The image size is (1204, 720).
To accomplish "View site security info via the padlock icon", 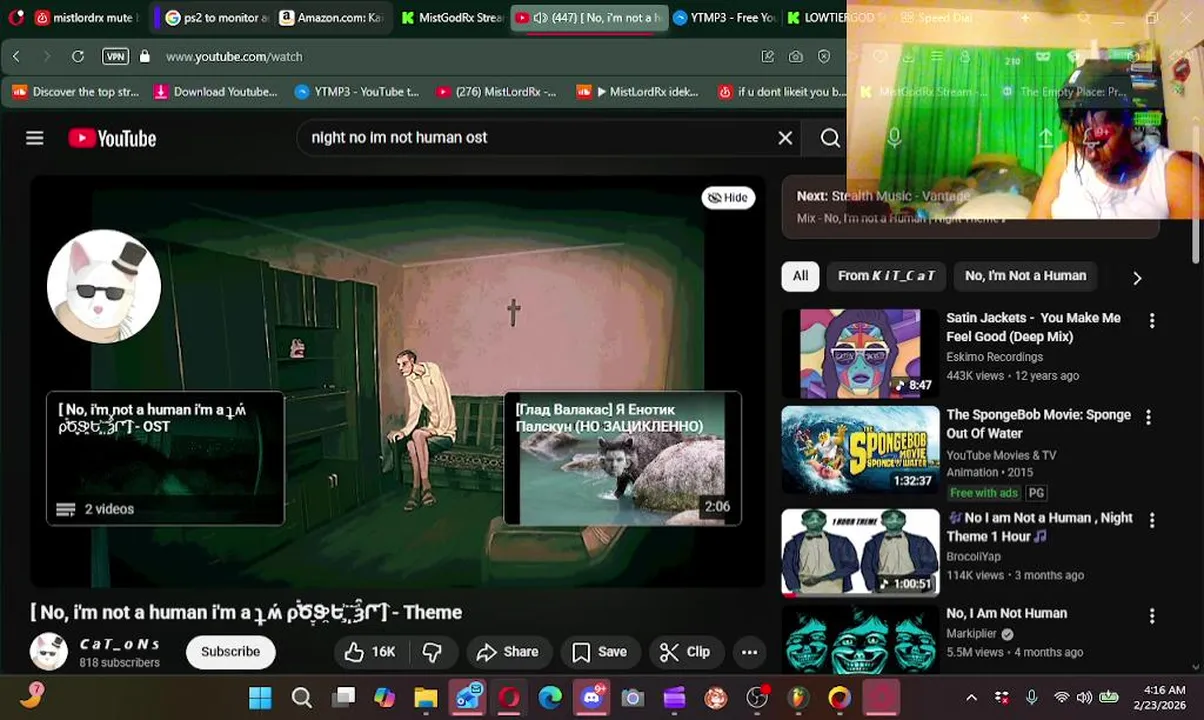I will tap(145, 57).
